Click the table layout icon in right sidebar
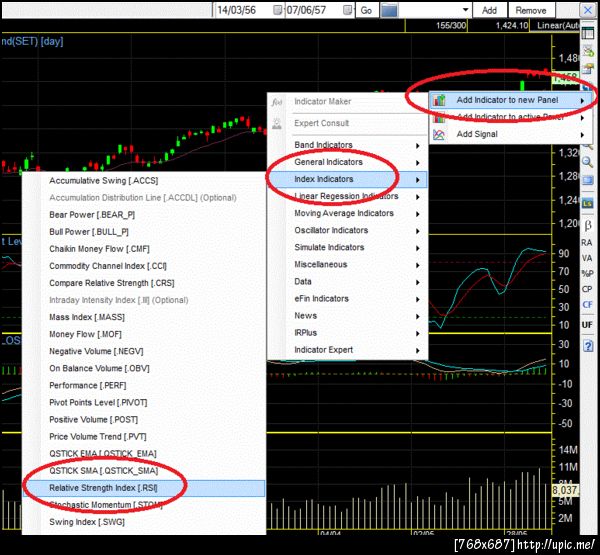Image resolution: width=600 pixels, height=555 pixels. tap(588, 34)
